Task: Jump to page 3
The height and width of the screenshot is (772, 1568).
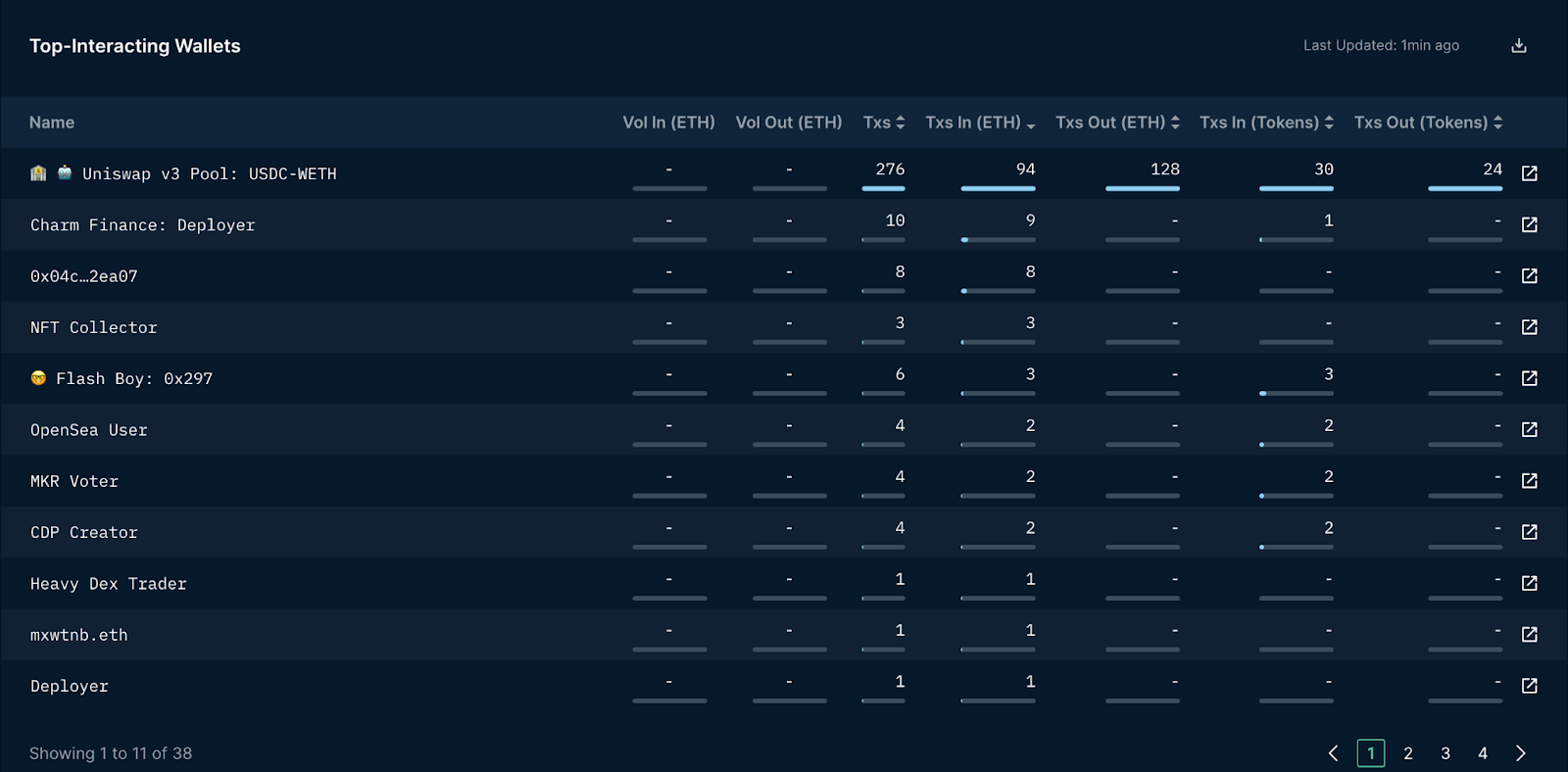Action: [1445, 753]
